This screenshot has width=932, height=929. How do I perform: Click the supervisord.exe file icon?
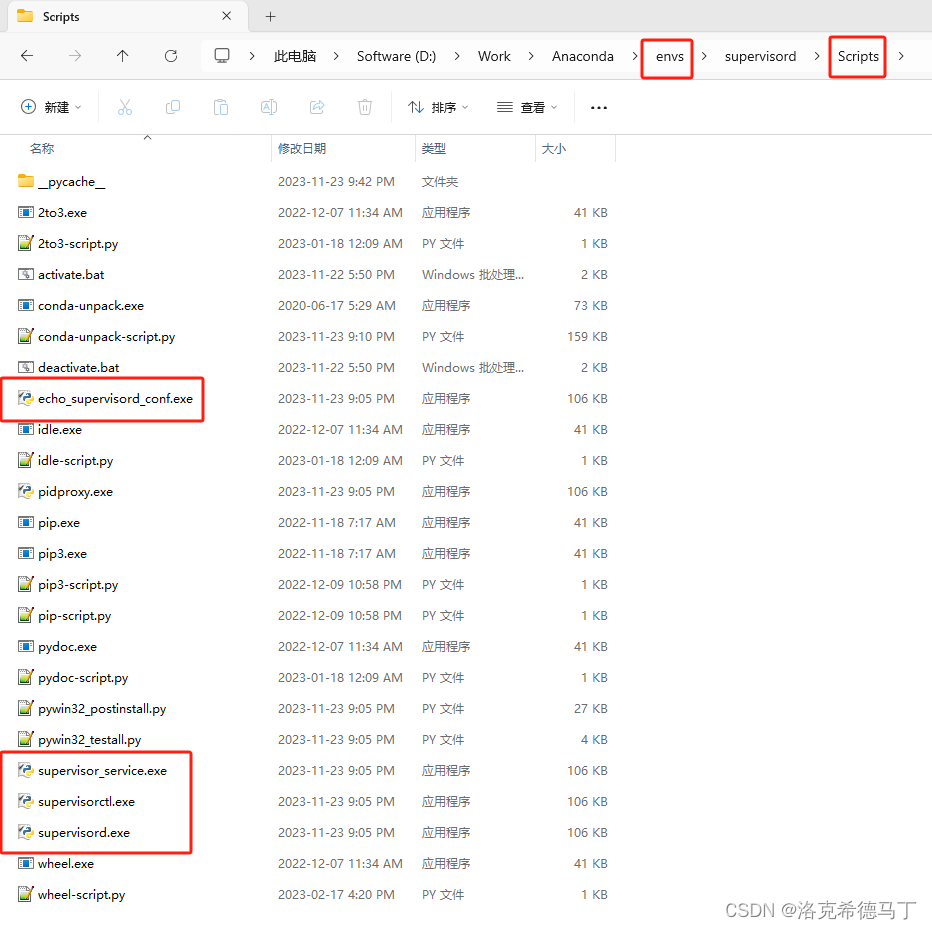(26, 832)
